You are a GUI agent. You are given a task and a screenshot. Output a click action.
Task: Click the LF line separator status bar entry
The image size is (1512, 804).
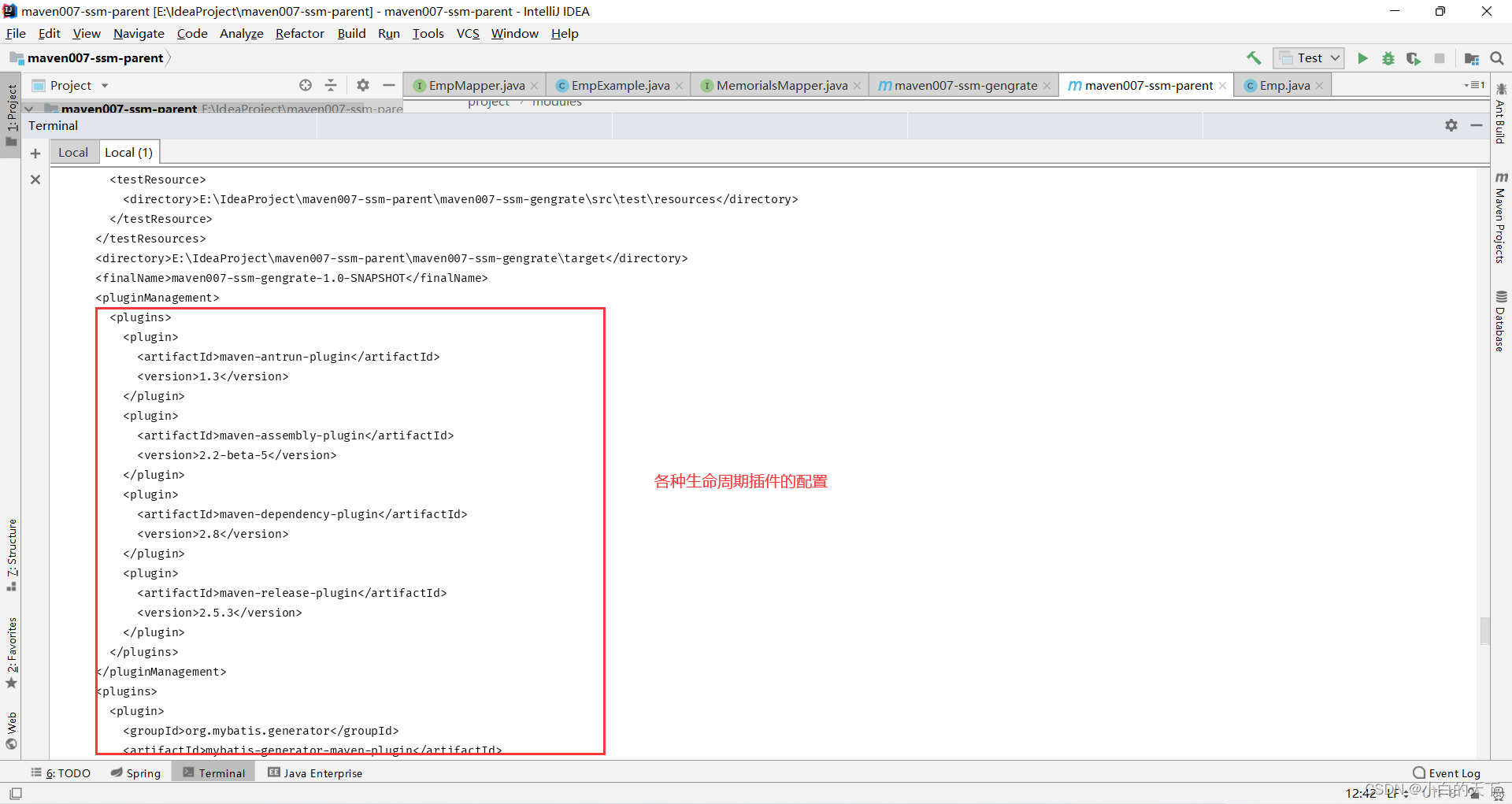pos(1398,793)
